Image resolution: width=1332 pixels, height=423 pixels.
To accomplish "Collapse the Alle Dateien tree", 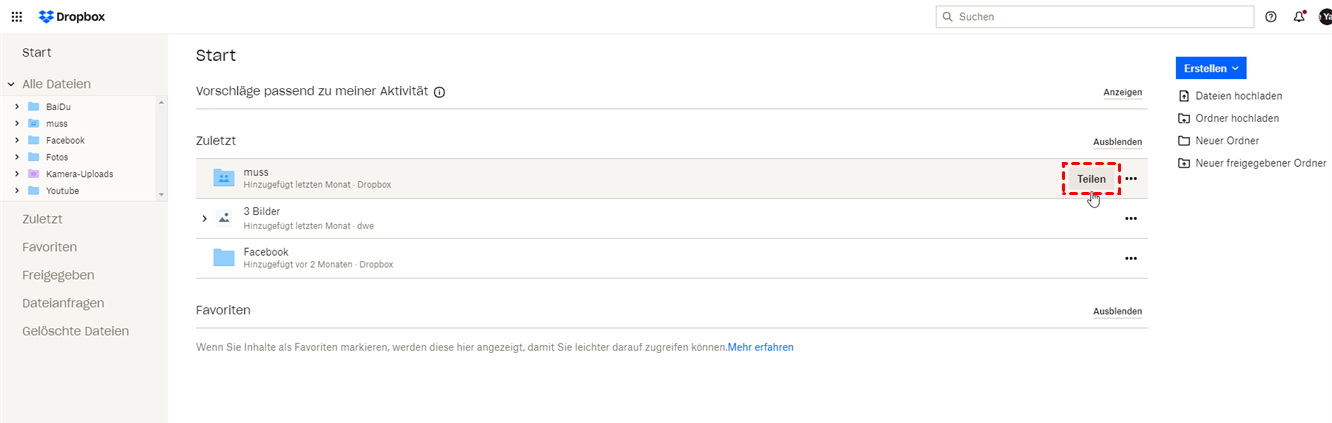I will coord(11,85).
